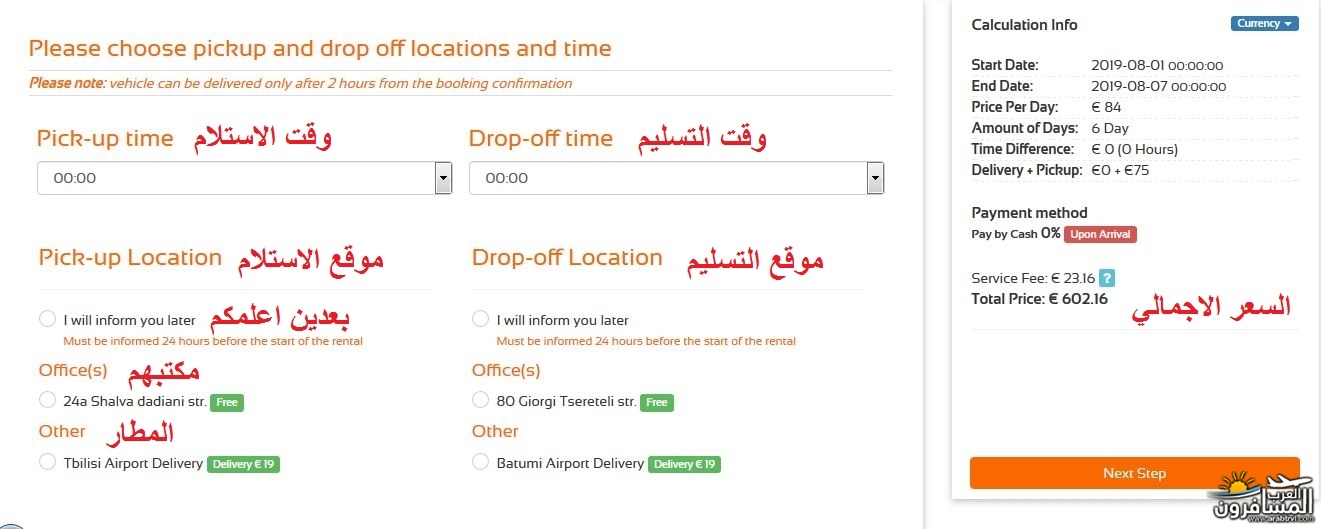Viewport: 1321px width, 529px height.
Task: Click the Free badge beside 80 Giorgi Tsereteli
Action: [657, 402]
